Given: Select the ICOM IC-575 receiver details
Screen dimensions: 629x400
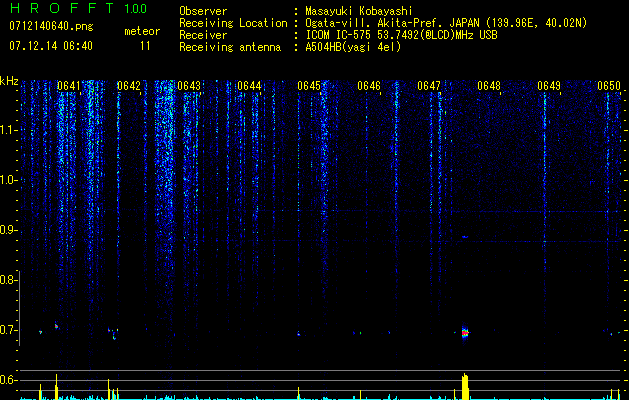Looking at the screenshot, I should coord(401,35).
